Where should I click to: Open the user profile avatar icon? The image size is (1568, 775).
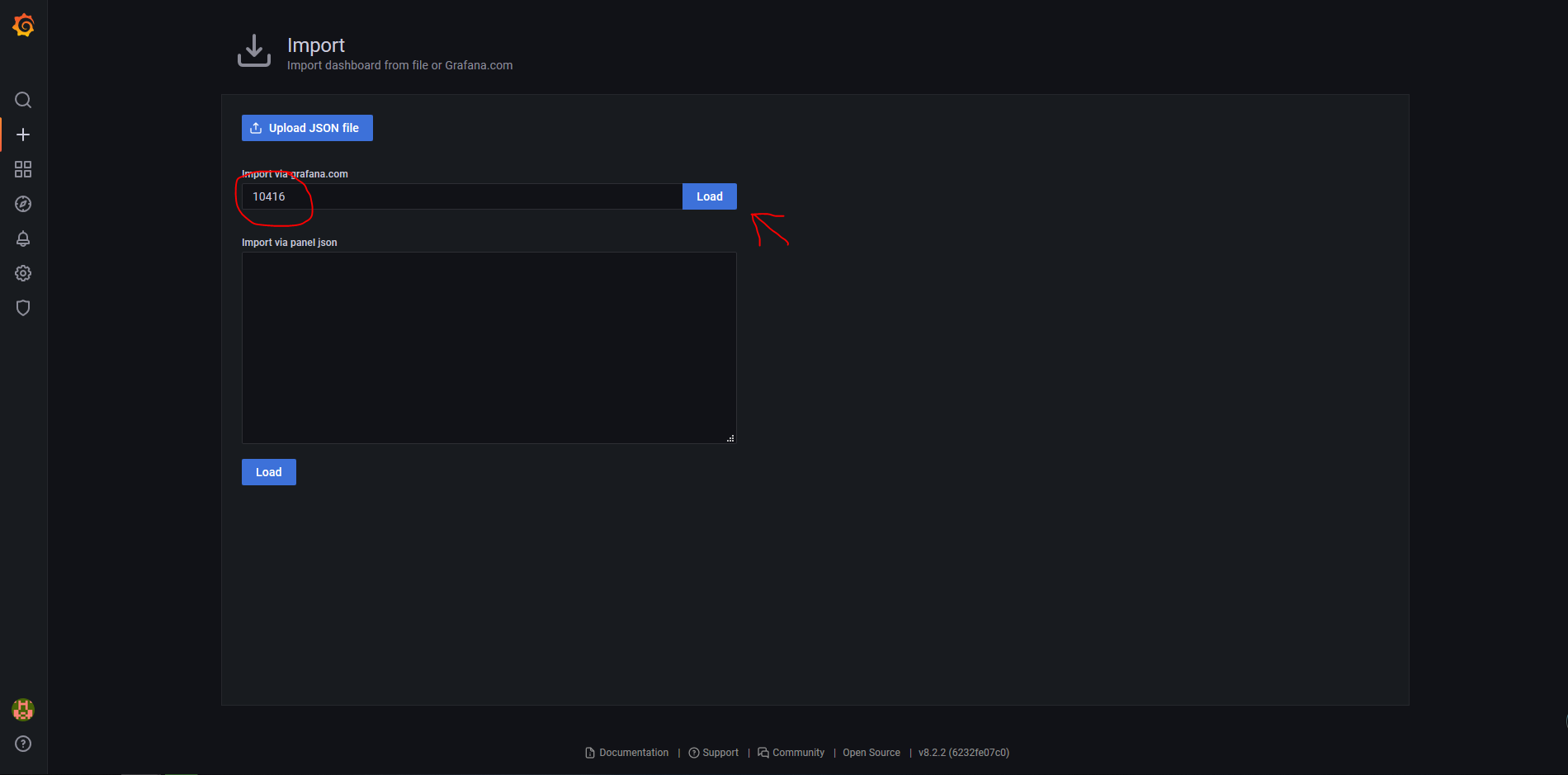click(x=23, y=709)
